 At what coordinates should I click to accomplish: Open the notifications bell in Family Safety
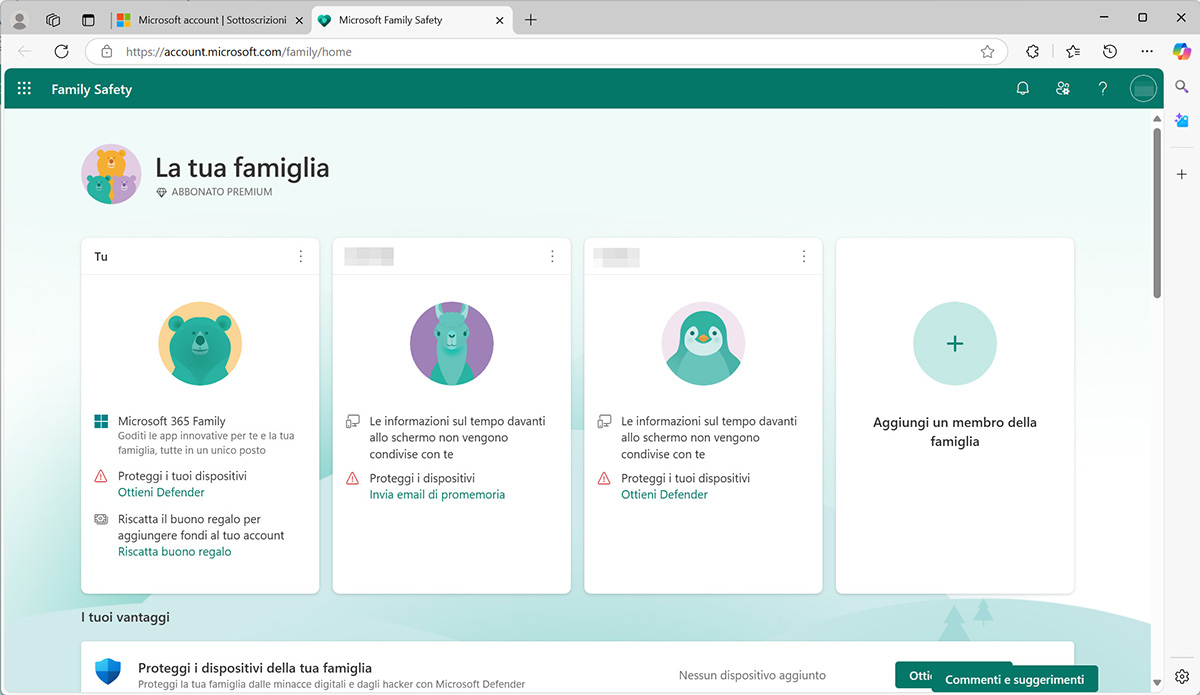(x=1022, y=89)
